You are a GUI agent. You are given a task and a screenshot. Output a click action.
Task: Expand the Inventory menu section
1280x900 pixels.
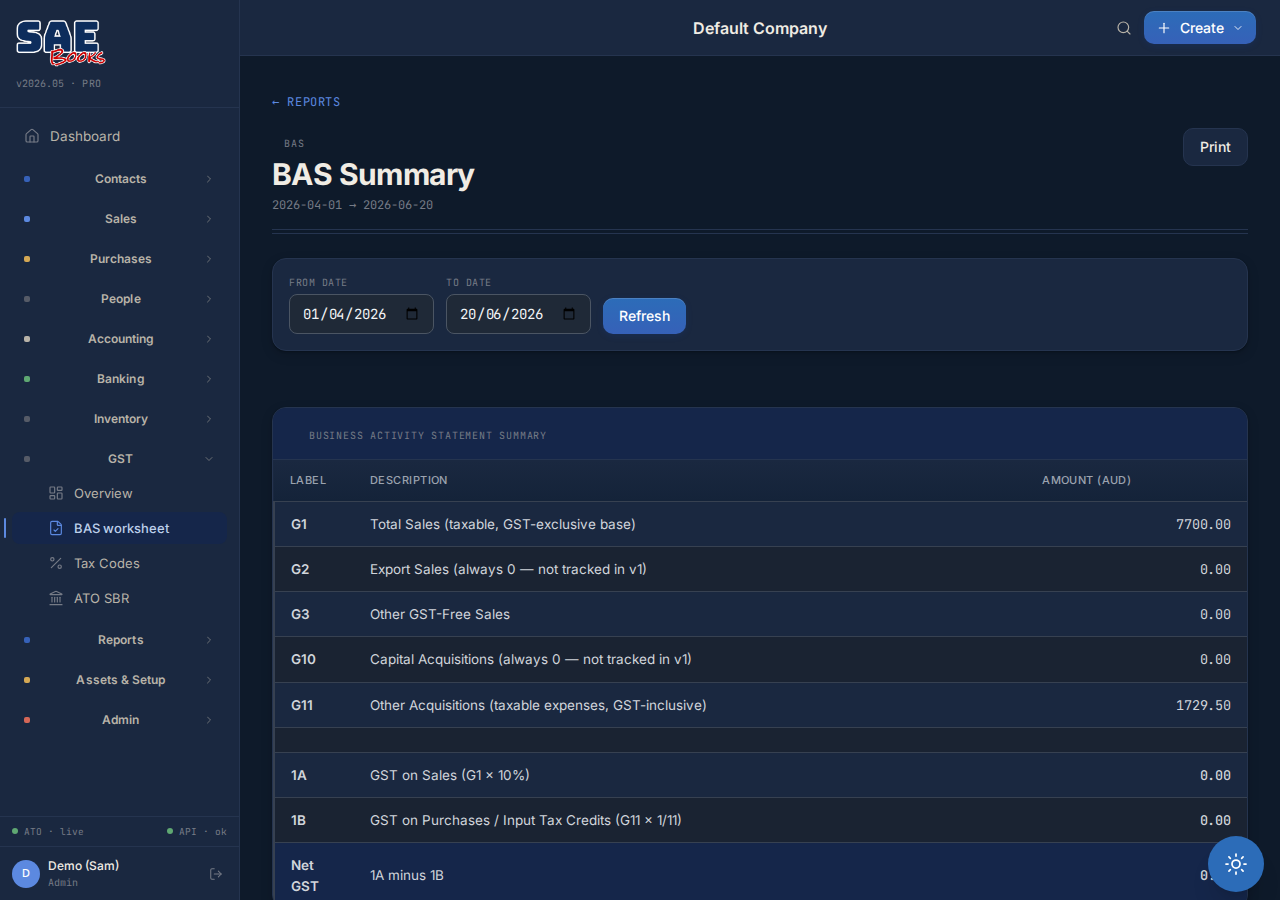(120, 419)
